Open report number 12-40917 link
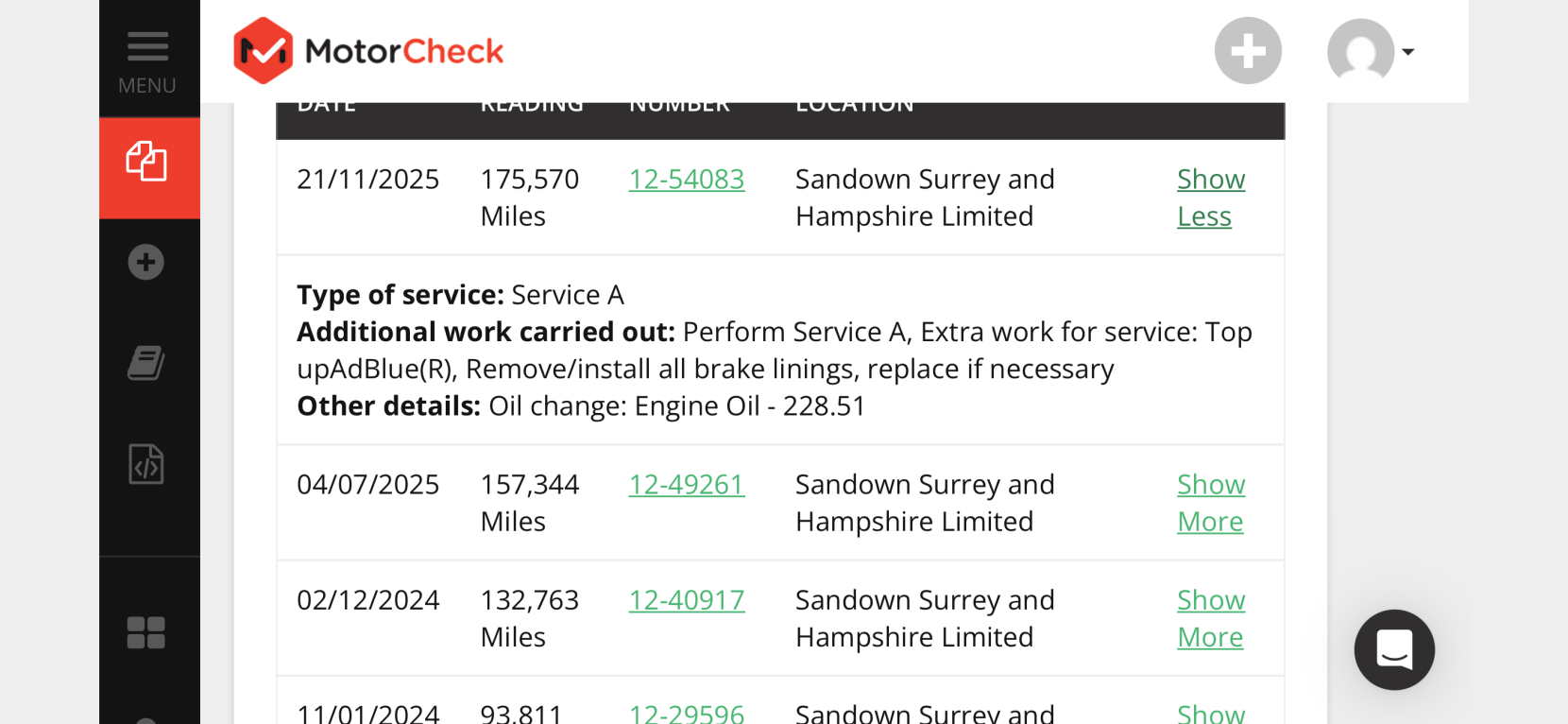Screen dimensions: 1568x724 [687, 599]
